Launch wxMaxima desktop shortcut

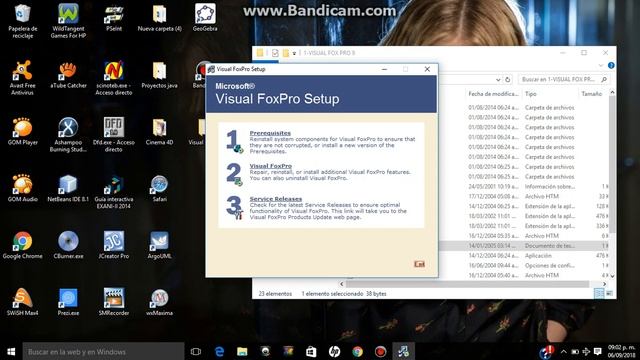click(159, 302)
